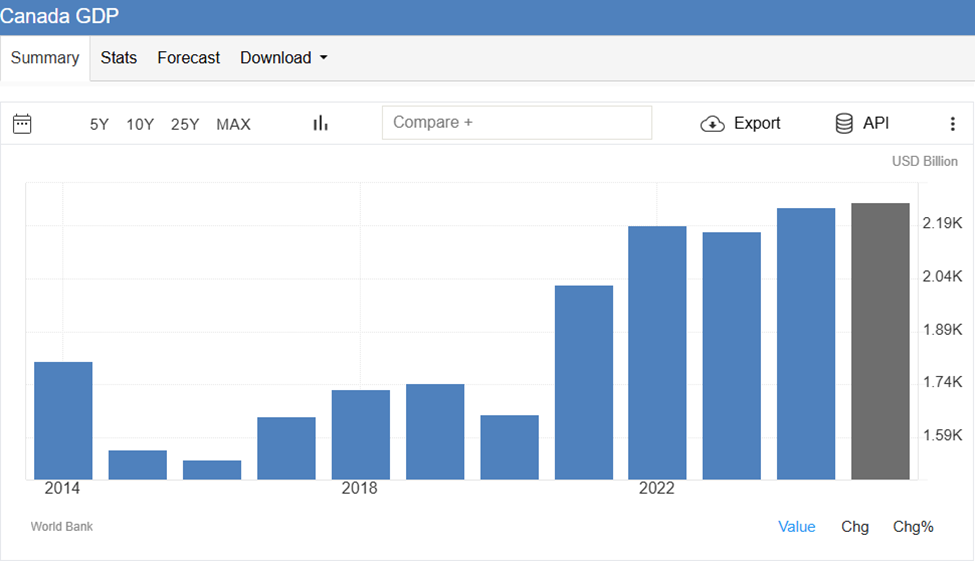Viewport: 975px width, 561px height.
Task: Switch chart to Chg% view
Action: 912,527
